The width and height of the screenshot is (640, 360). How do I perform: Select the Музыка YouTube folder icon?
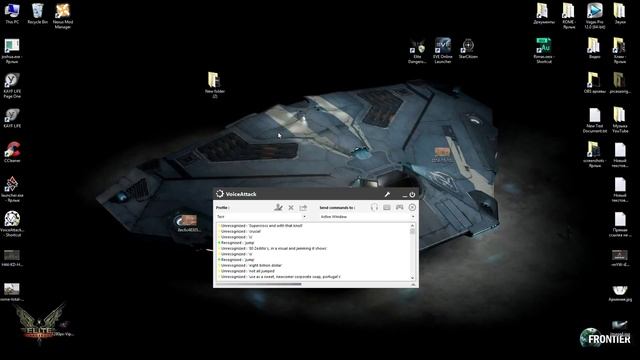tap(620, 120)
